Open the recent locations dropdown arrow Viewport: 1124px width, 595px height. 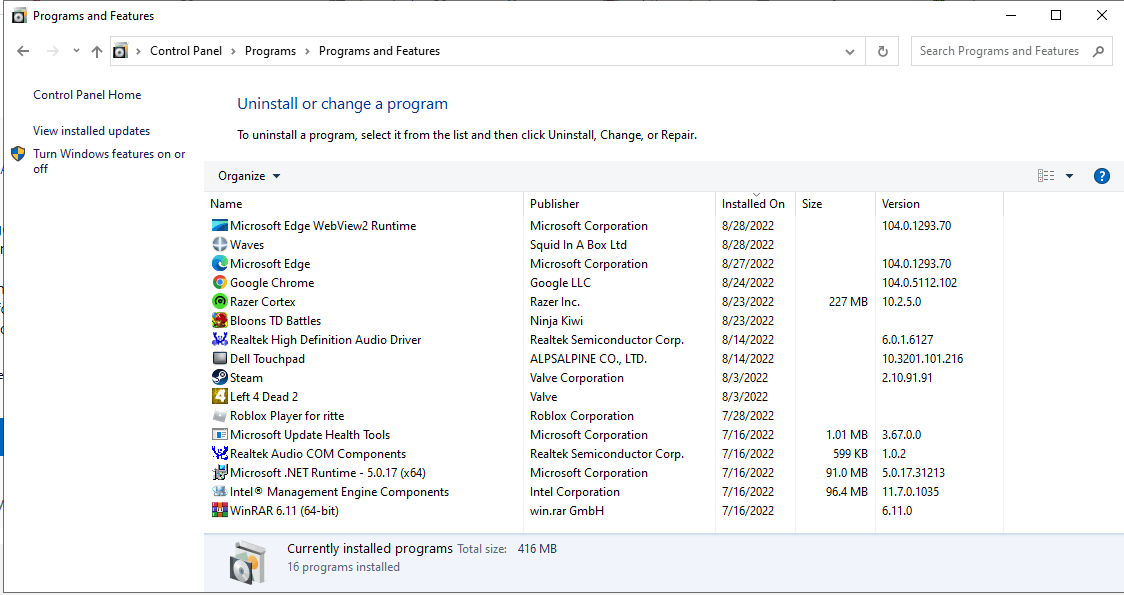click(76, 51)
